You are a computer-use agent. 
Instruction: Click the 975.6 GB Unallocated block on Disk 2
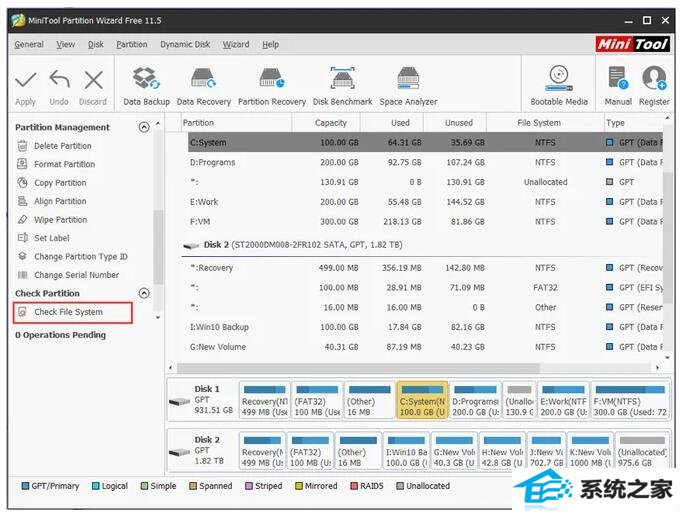point(642,451)
